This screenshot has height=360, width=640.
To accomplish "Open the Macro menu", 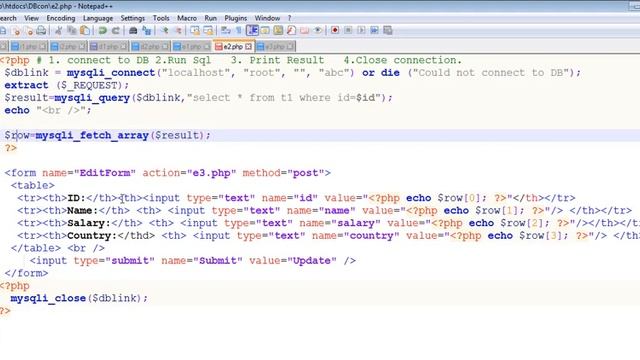I will coord(187,18).
